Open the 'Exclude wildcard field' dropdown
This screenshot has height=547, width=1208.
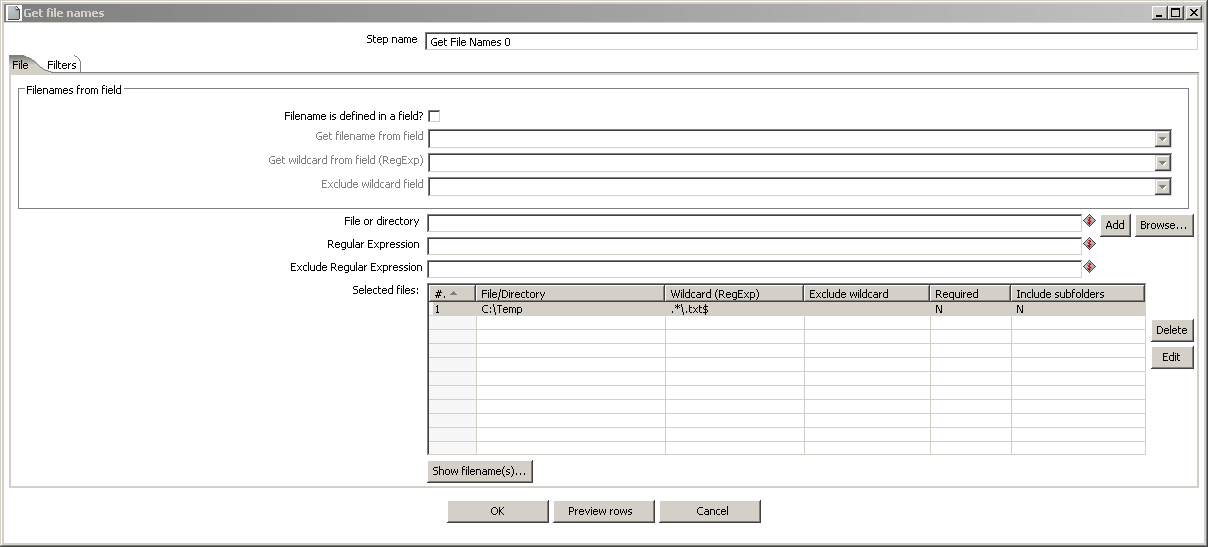point(1162,187)
